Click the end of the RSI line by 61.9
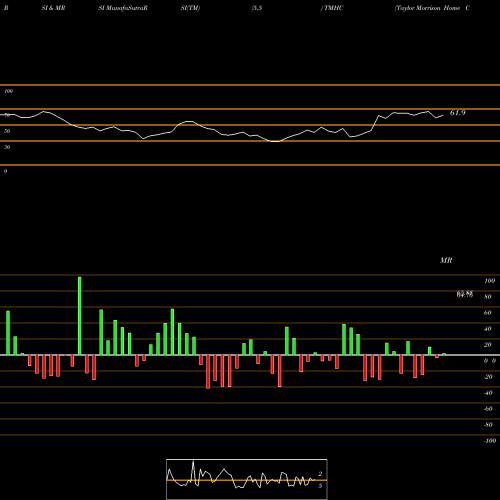The image size is (500, 500). 443,116
